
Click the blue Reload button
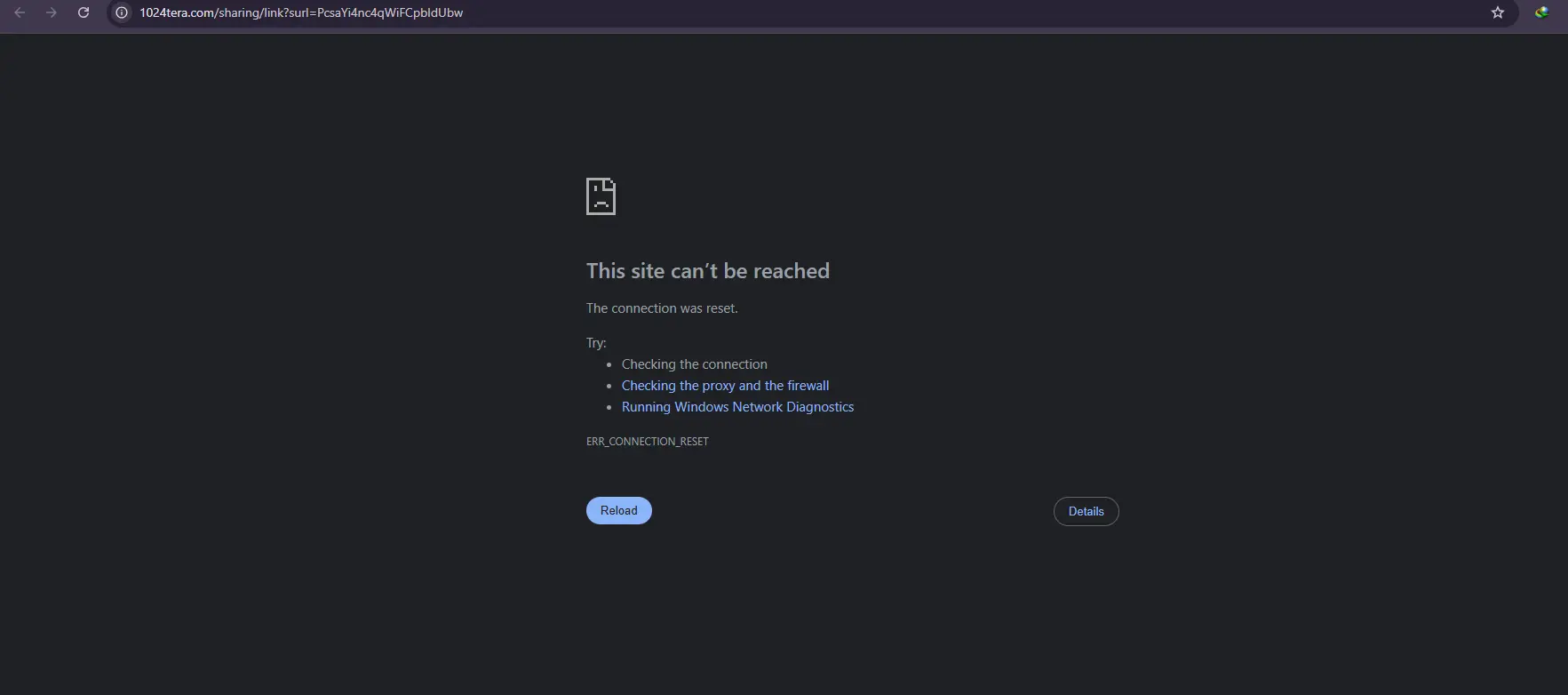pyautogui.click(x=619, y=510)
